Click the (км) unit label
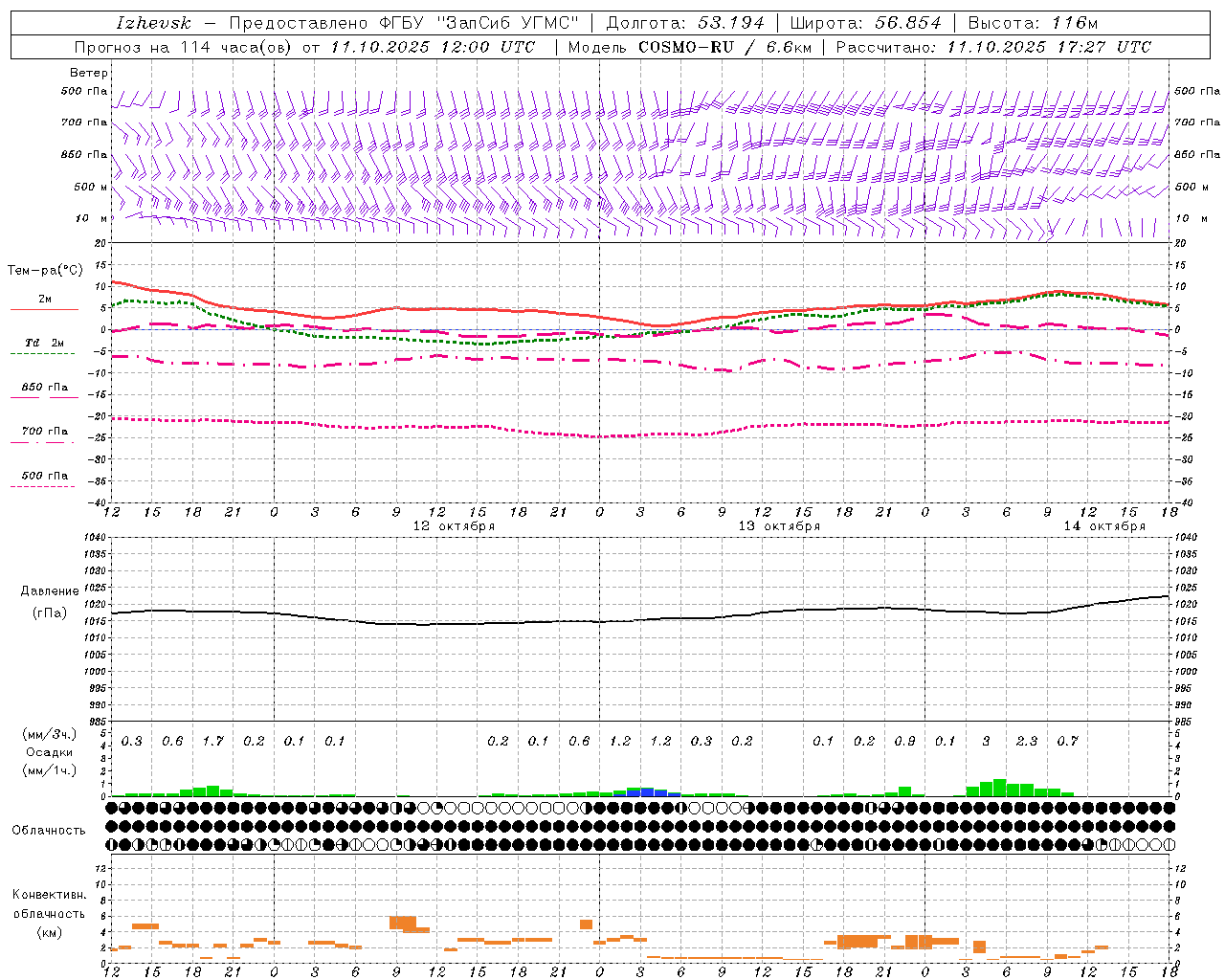The width and height of the screenshot is (1225, 980). [x=49, y=932]
